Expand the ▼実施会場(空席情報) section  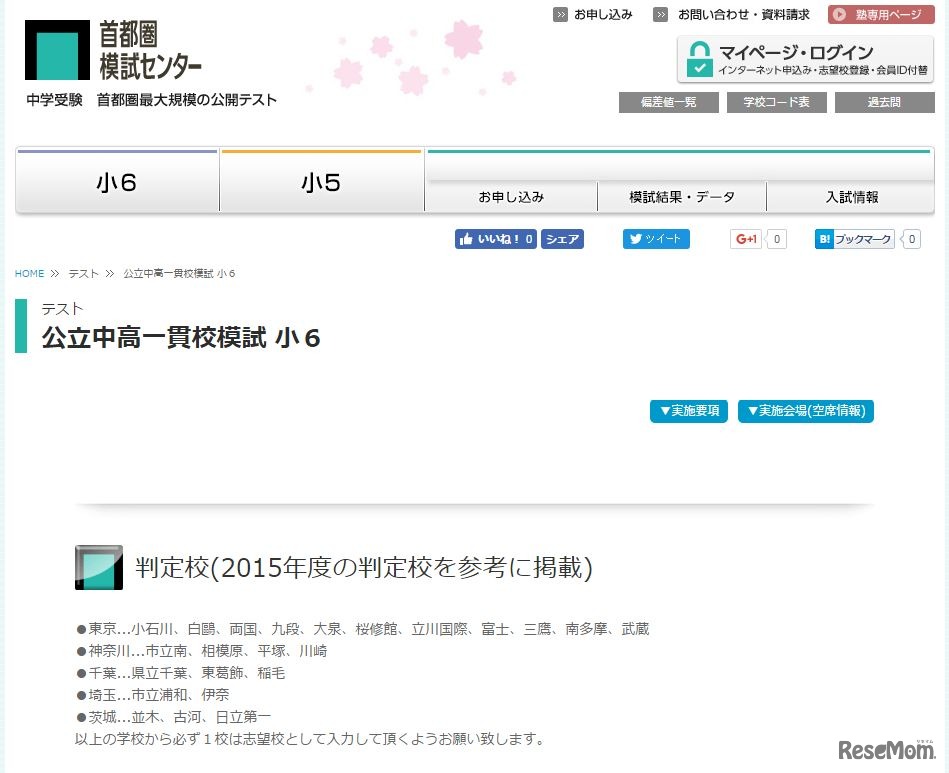[805, 411]
